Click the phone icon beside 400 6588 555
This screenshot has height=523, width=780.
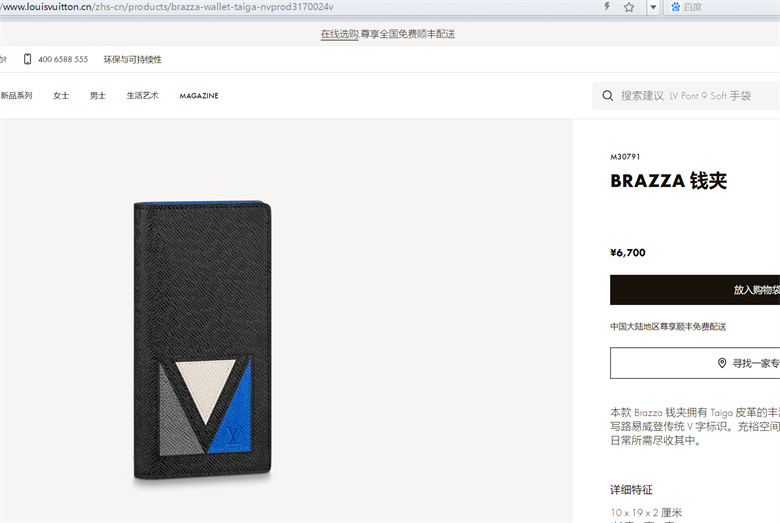[27, 59]
